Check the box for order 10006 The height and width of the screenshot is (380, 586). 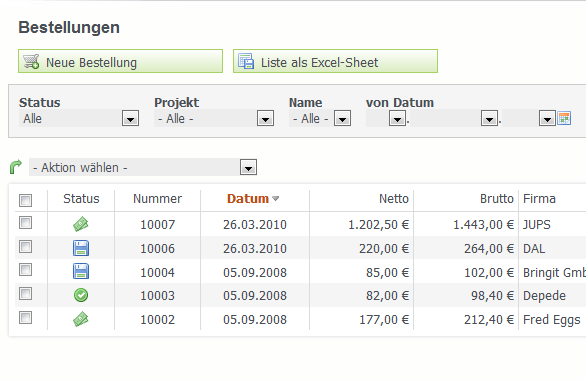[25, 247]
